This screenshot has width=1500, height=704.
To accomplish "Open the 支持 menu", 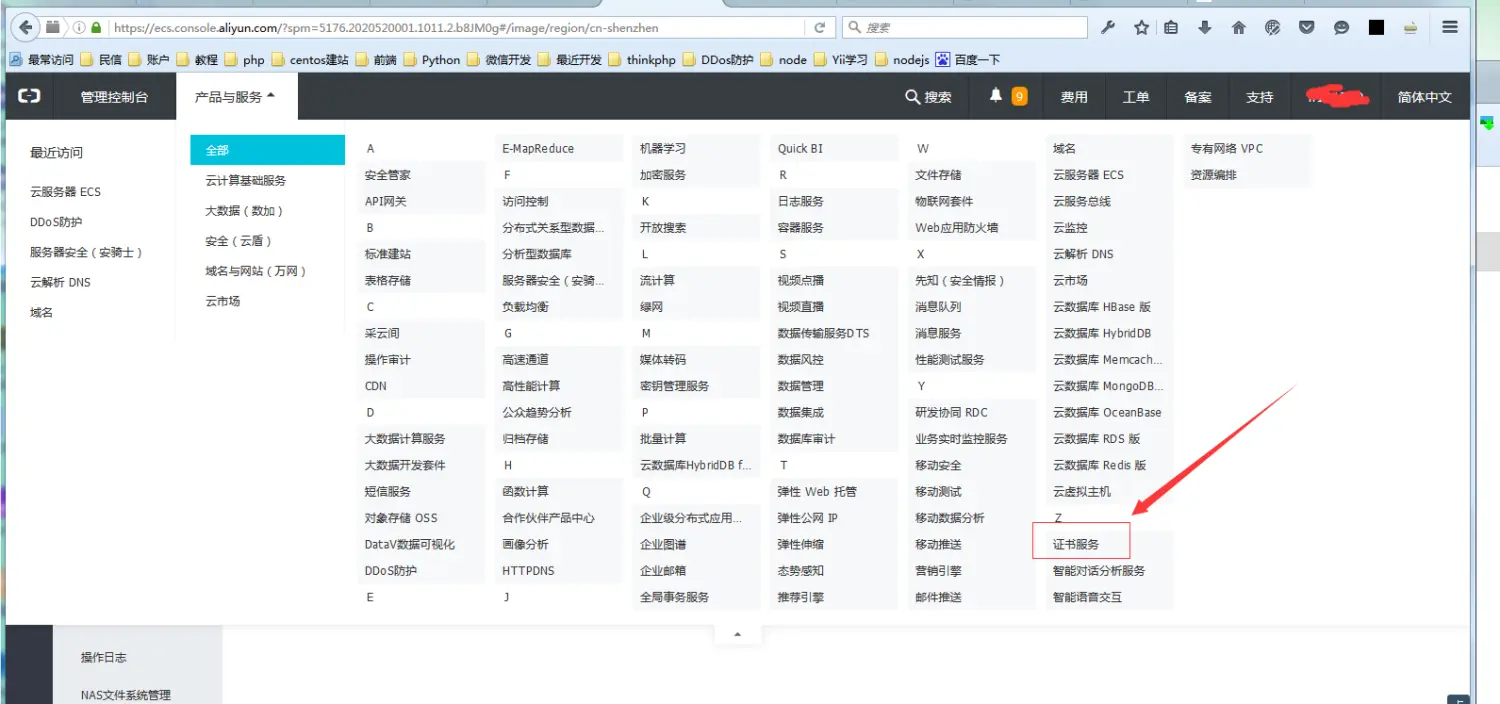I will point(1260,97).
